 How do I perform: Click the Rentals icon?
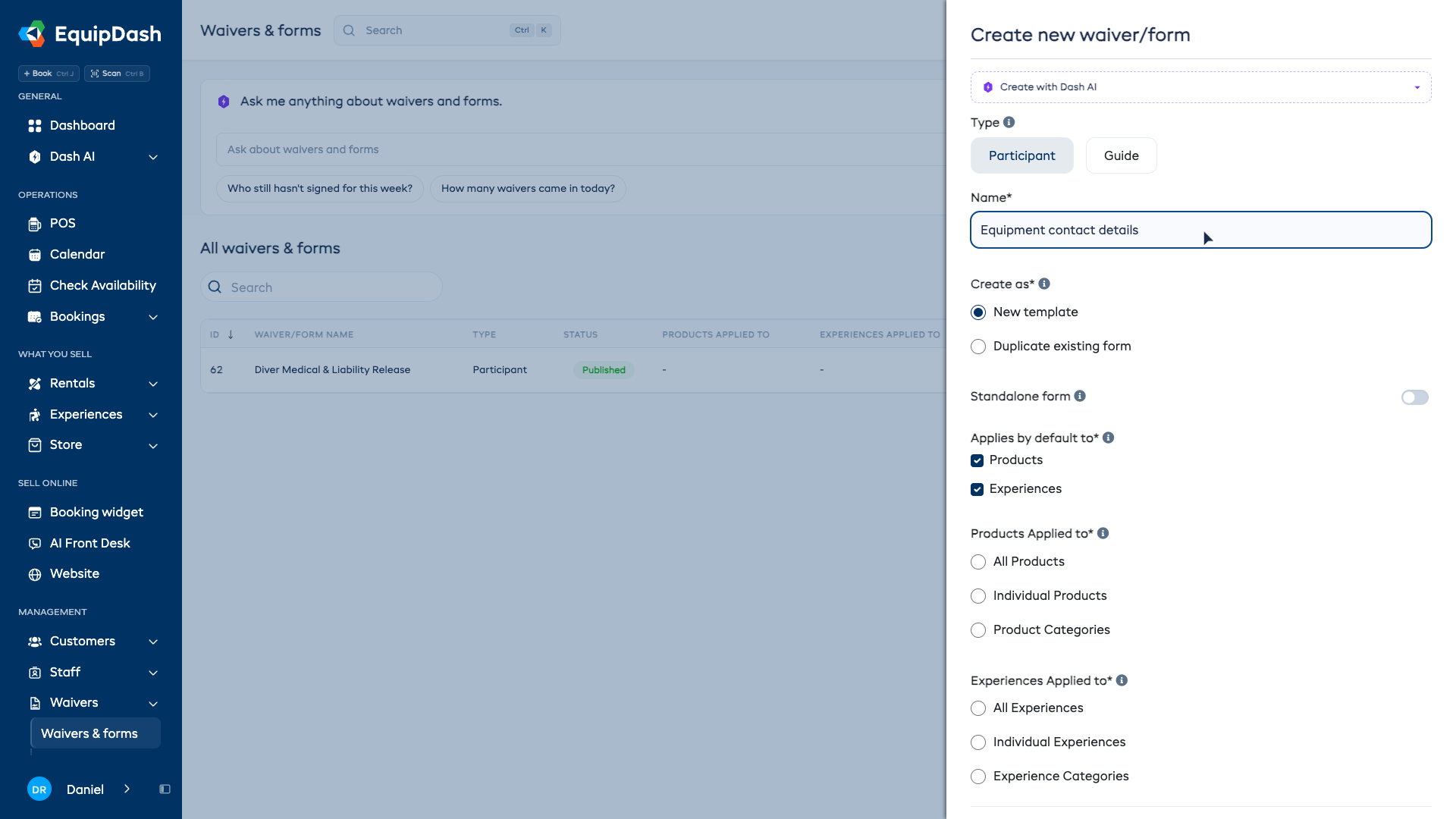[x=35, y=384]
